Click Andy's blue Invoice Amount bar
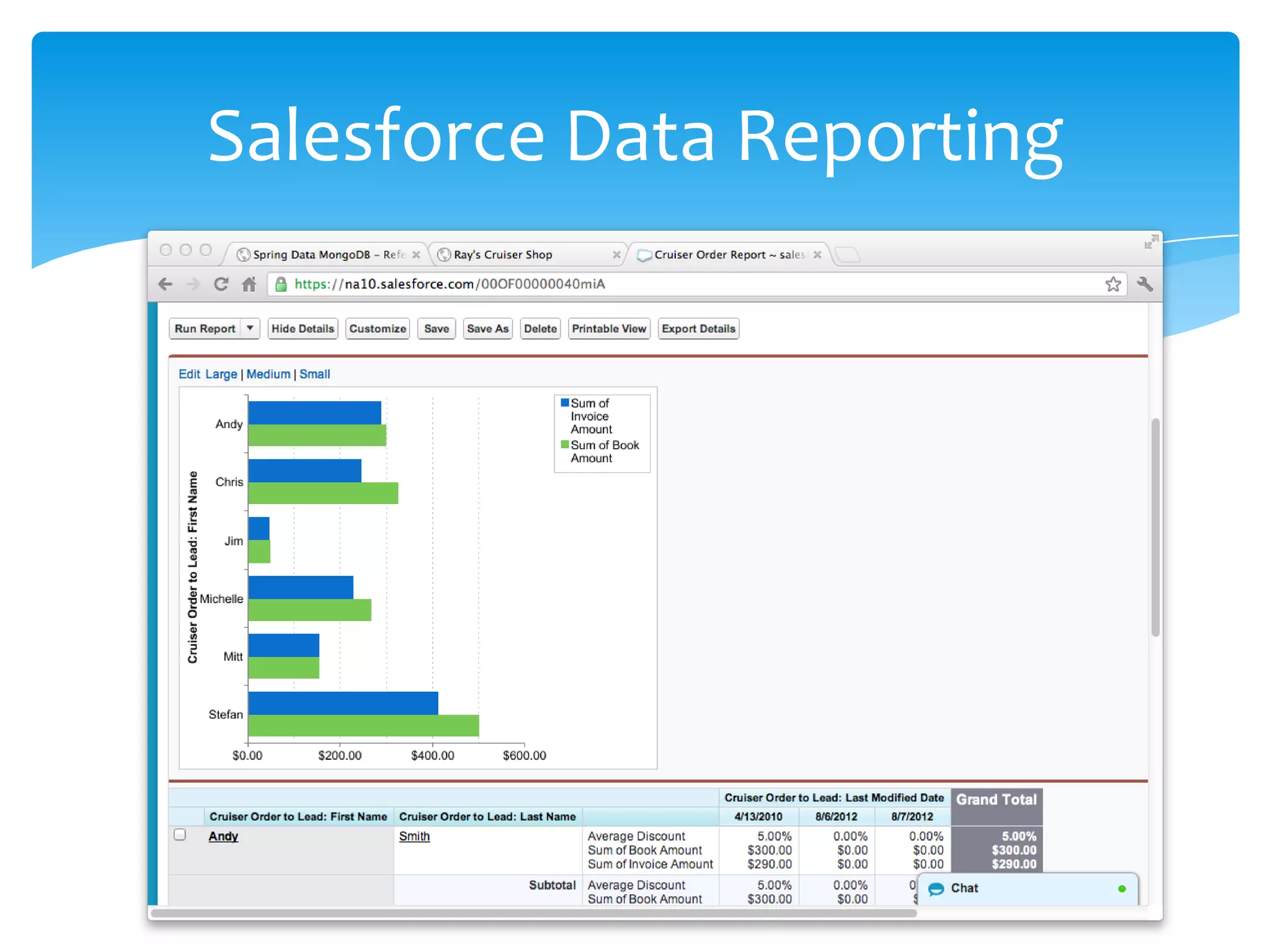 314,413
